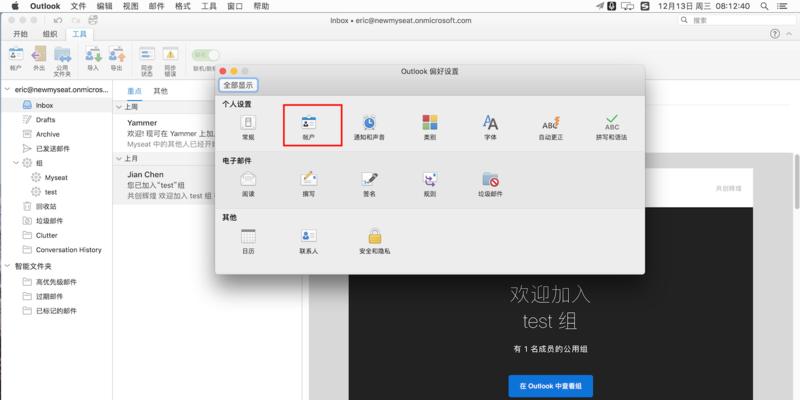800x400 pixels.
Task: Open the 编辑 menu in the menu bar
Action: click(105, 6)
